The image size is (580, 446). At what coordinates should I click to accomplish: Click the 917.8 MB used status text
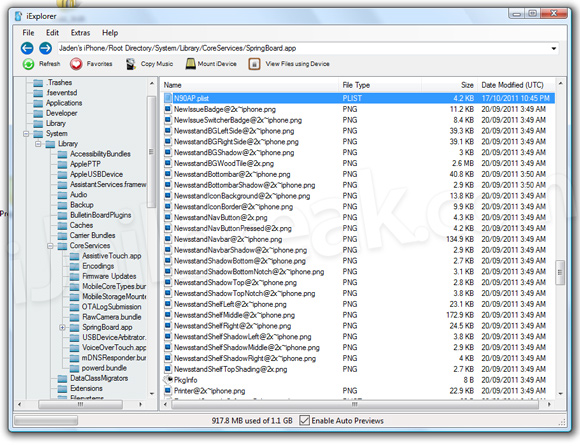click(x=252, y=420)
